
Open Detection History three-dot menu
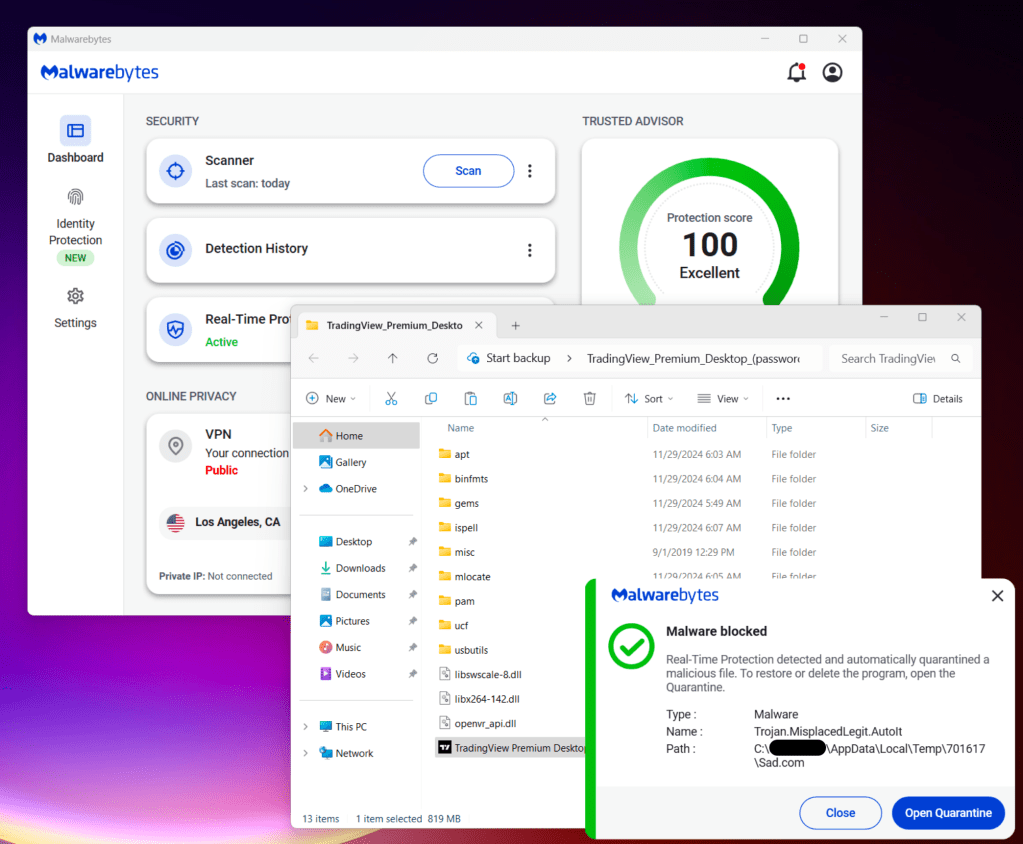(x=530, y=250)
